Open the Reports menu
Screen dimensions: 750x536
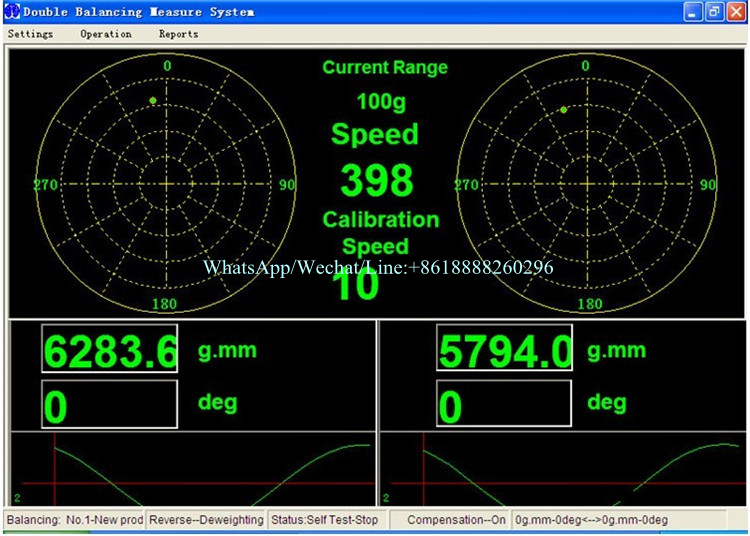pyautogui.click(x=178, y=34)
